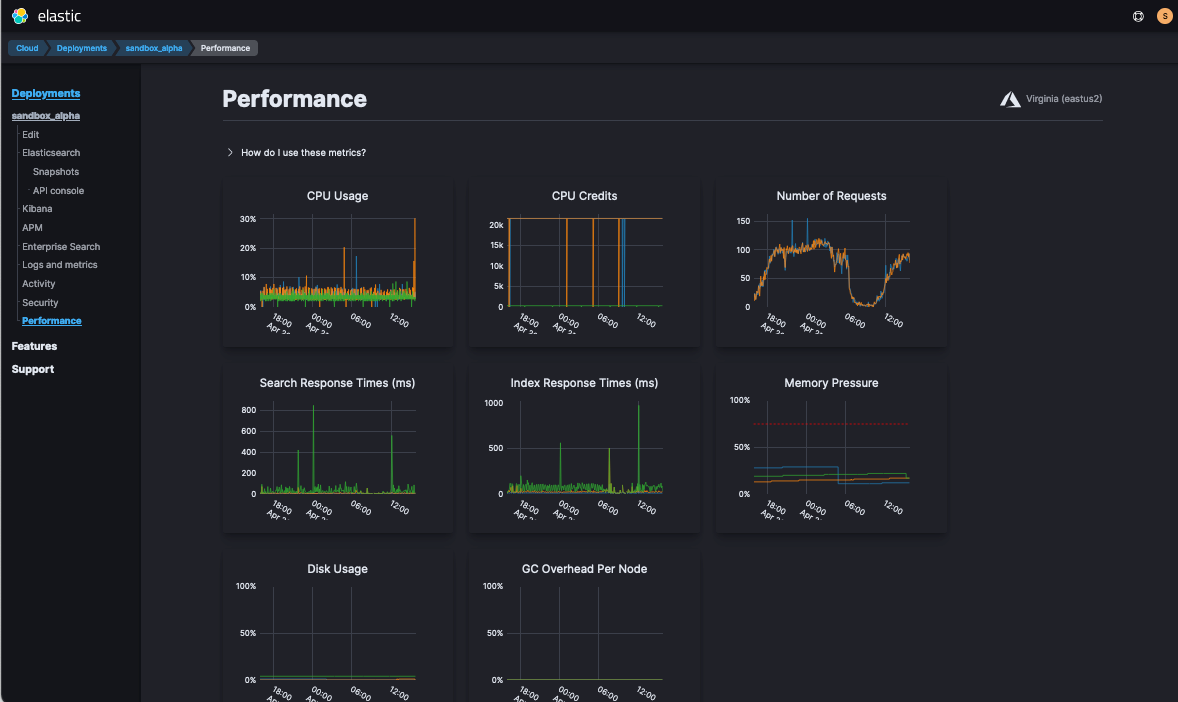Open Enterprise Search in the sidebar
Viewport: 1178px width, 702px height.
click(61, 247)
